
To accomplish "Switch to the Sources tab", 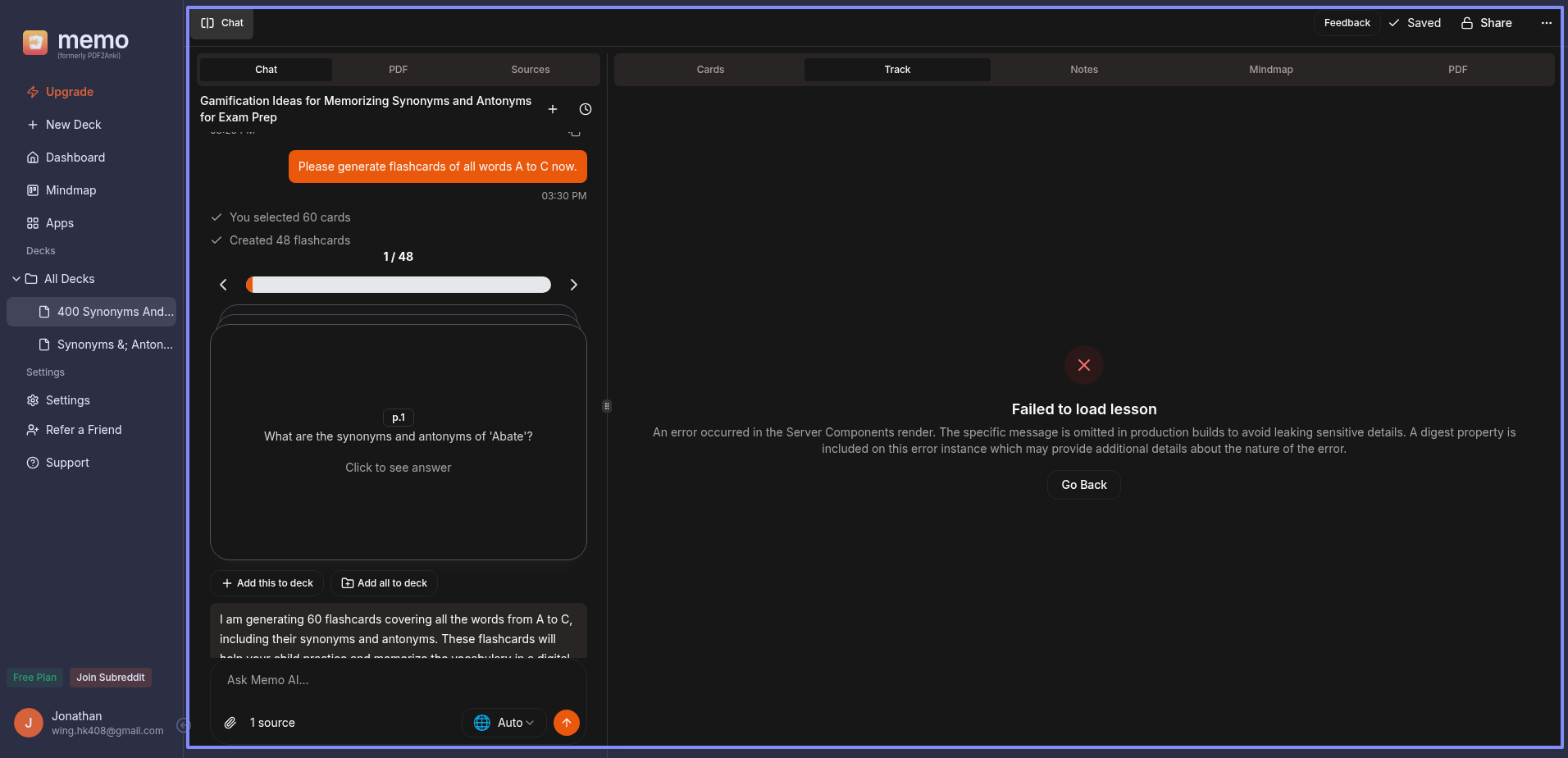I will tap(530, 70).
